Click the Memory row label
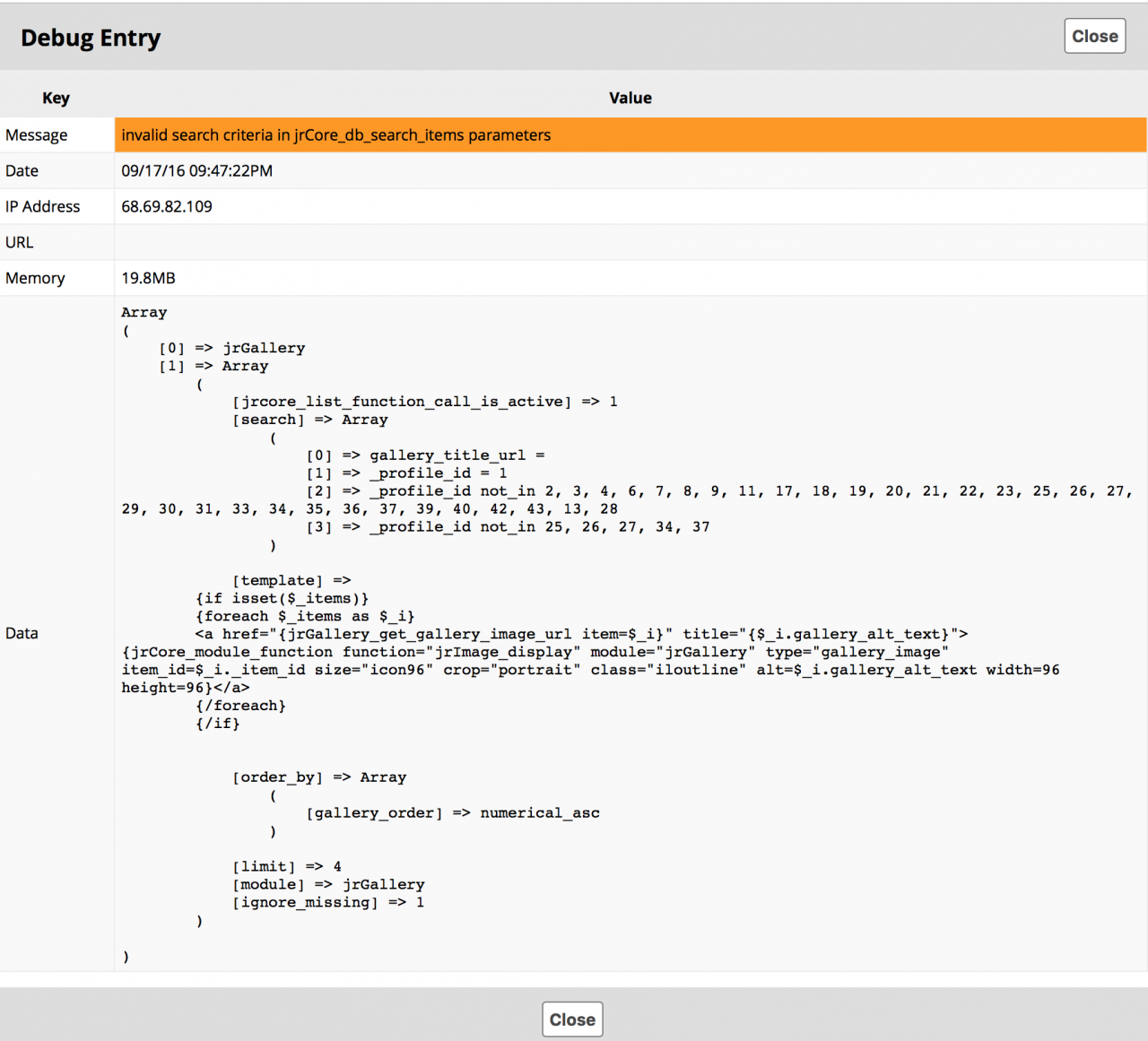Screen dimensions: 1148x1041 coord(35,279)
